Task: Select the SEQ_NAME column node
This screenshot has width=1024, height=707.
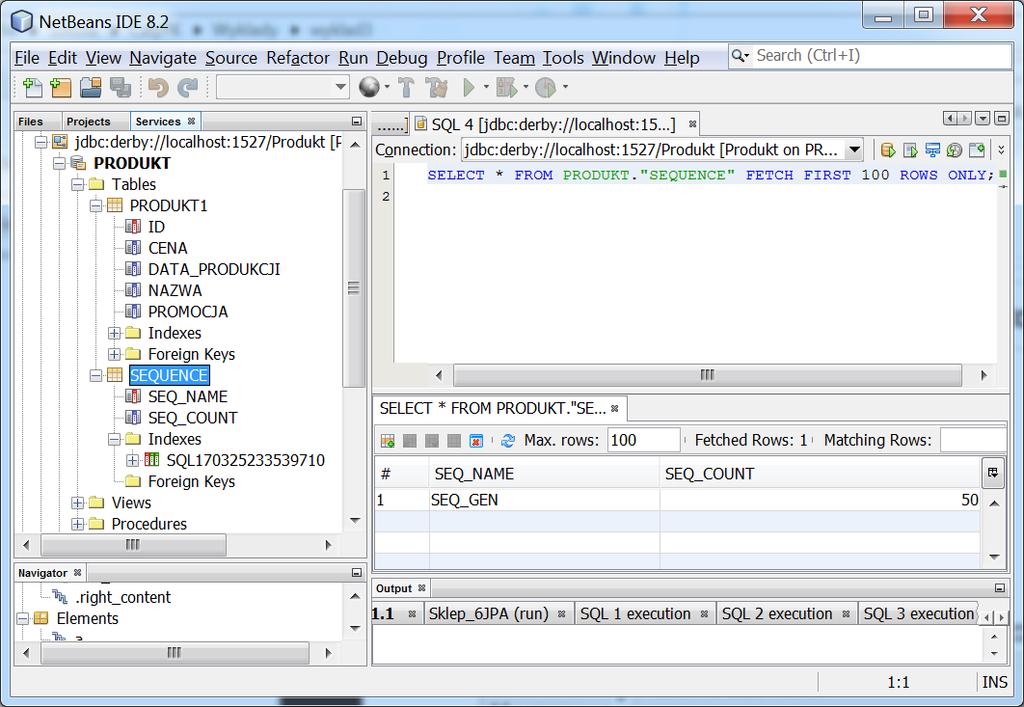Action: [x=187, y=397]
